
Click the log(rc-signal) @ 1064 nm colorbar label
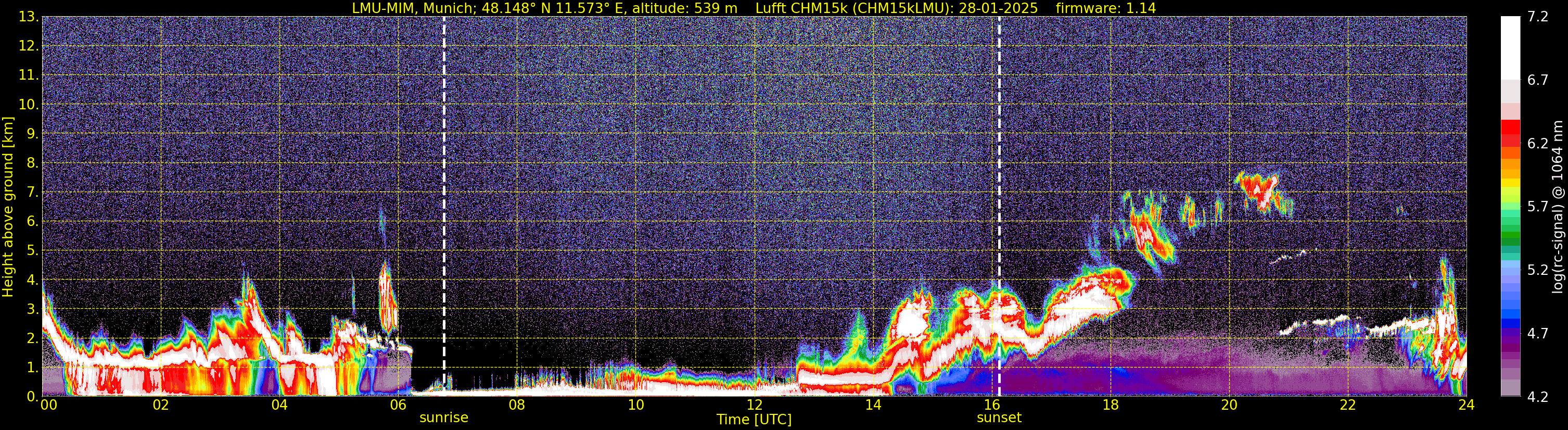point(1557,207)
